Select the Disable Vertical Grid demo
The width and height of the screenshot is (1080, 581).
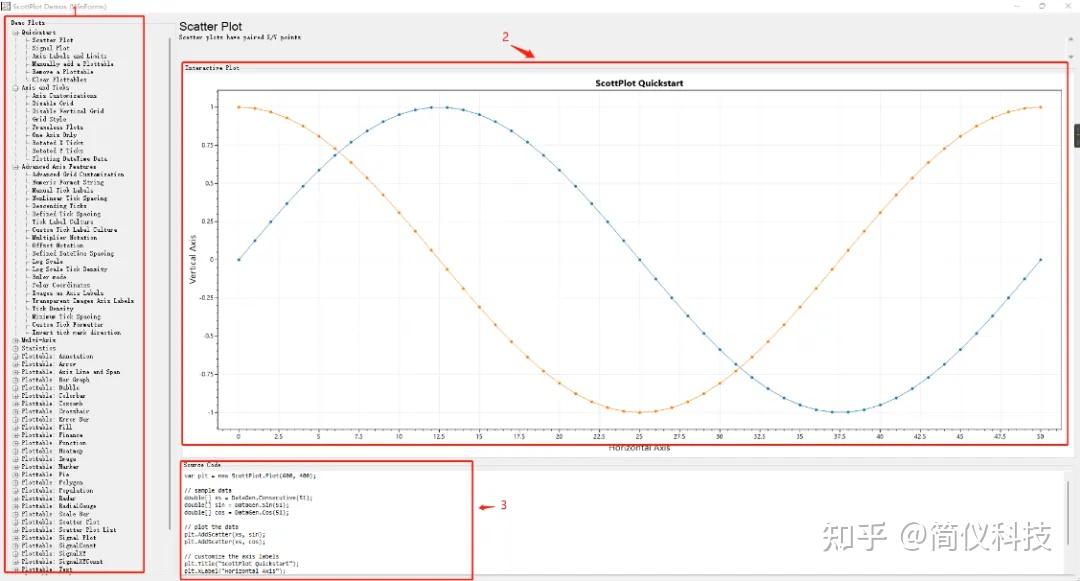[x=68, y=111]
